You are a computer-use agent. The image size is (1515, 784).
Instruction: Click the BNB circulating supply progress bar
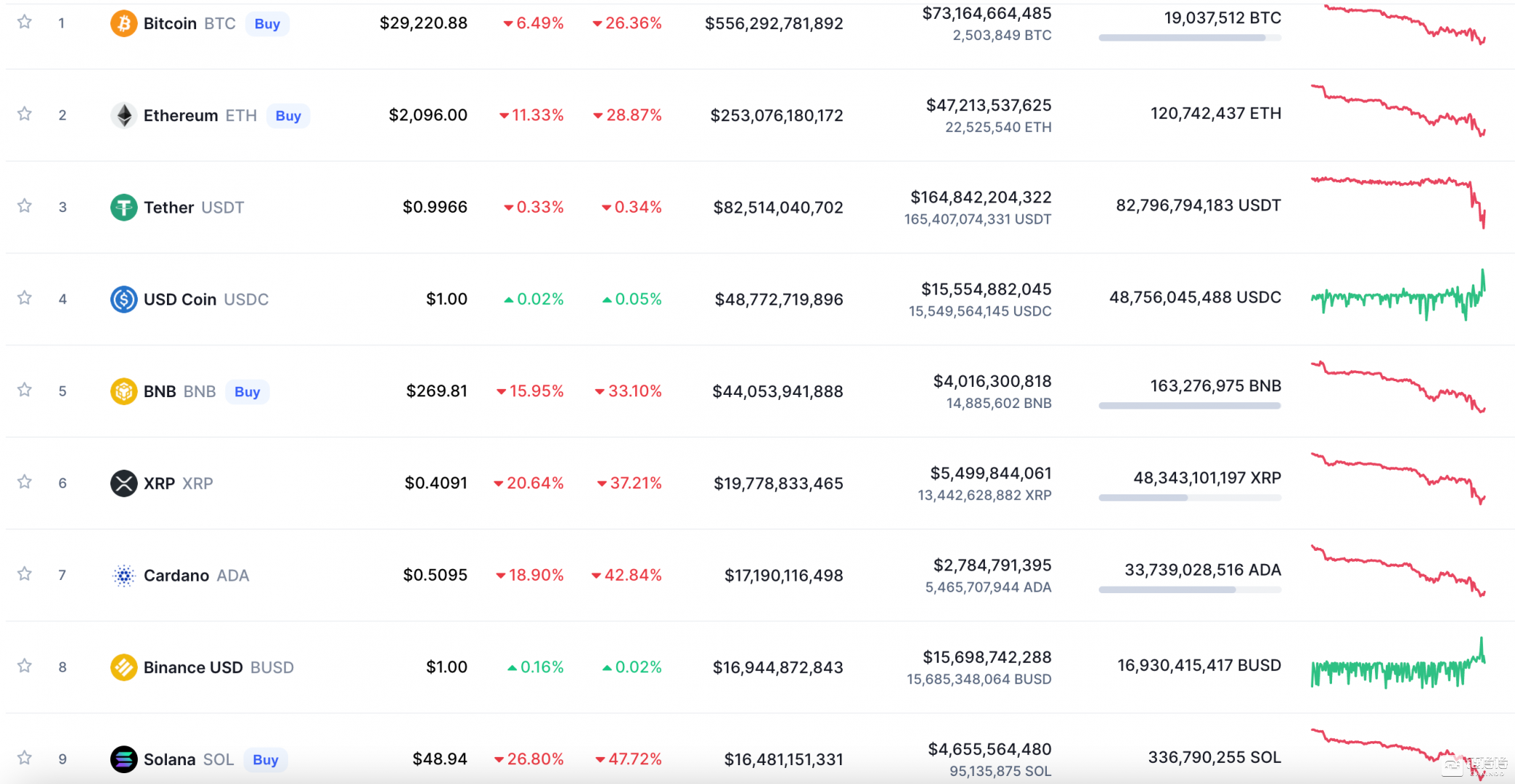(x=1189, y=406)
